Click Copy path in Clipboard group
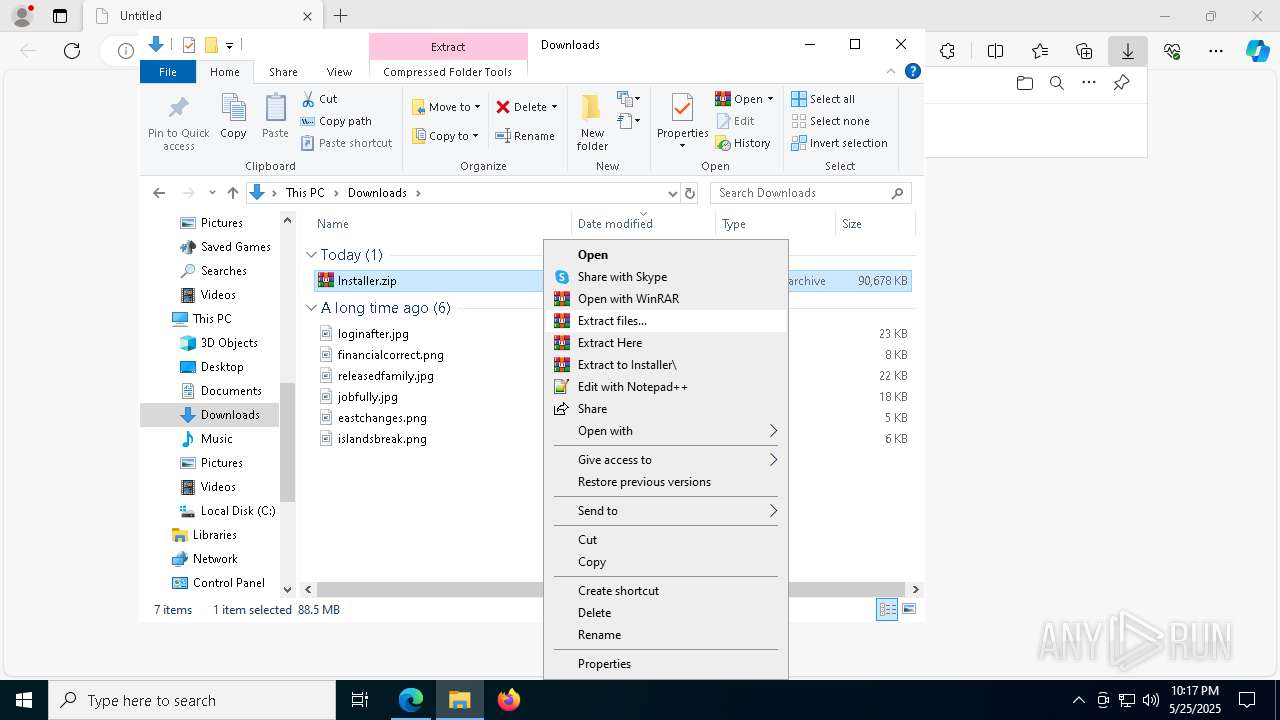Screen dimensions: 1280x720 point(336,121)
